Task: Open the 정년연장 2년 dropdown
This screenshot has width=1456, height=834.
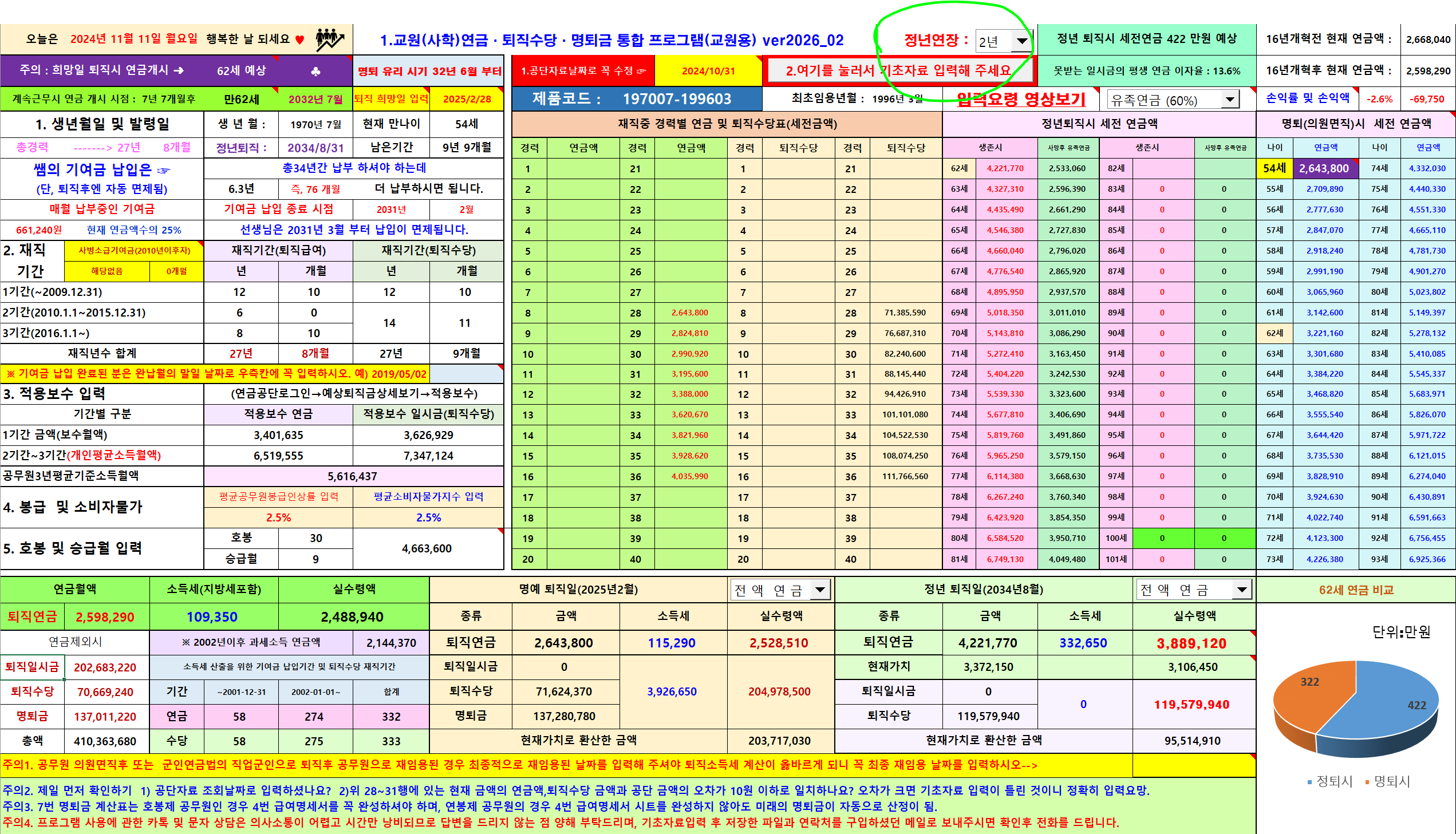Action: [1021, 41]
